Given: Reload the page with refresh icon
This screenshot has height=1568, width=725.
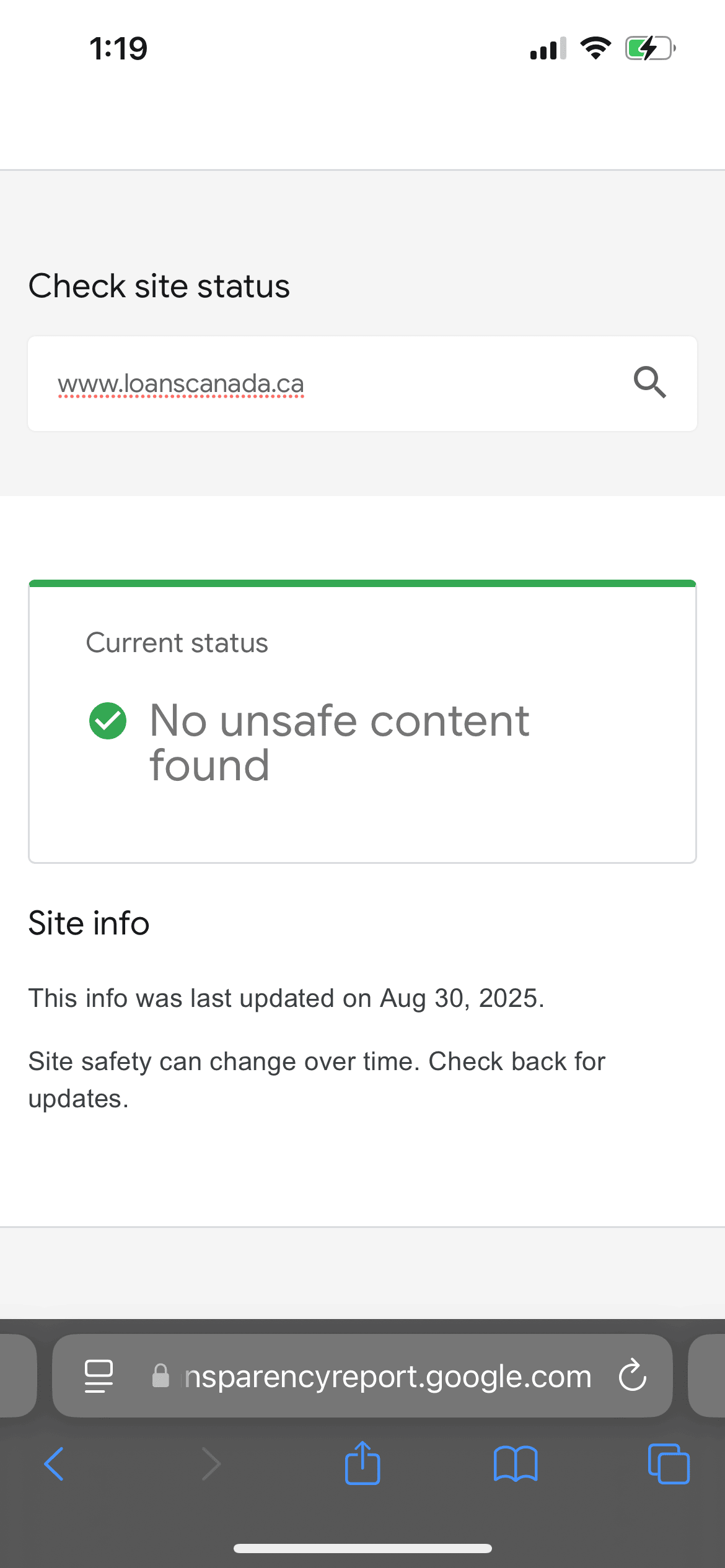Looking at the screenshot, I should point(632,1376).
